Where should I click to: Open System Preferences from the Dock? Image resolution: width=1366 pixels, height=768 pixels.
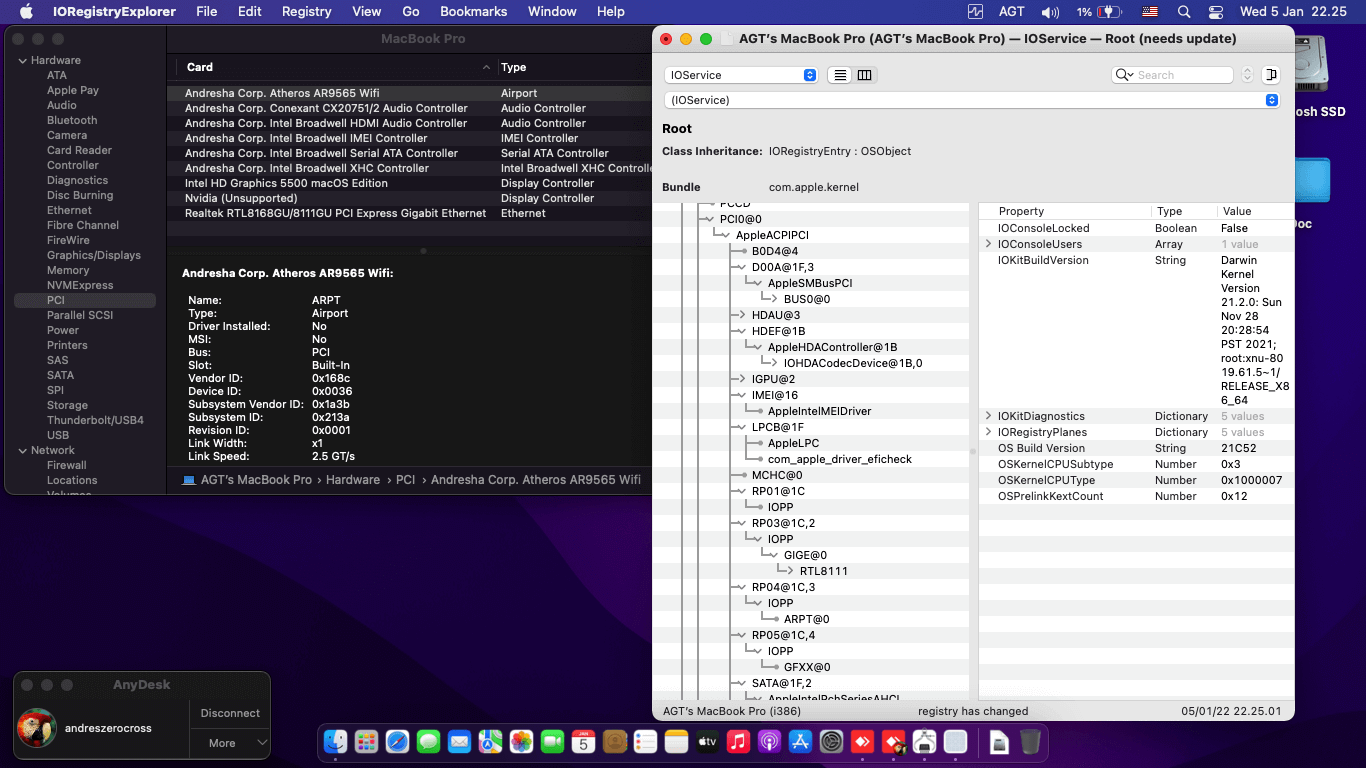pyautogui.click(x=832, y=742)
